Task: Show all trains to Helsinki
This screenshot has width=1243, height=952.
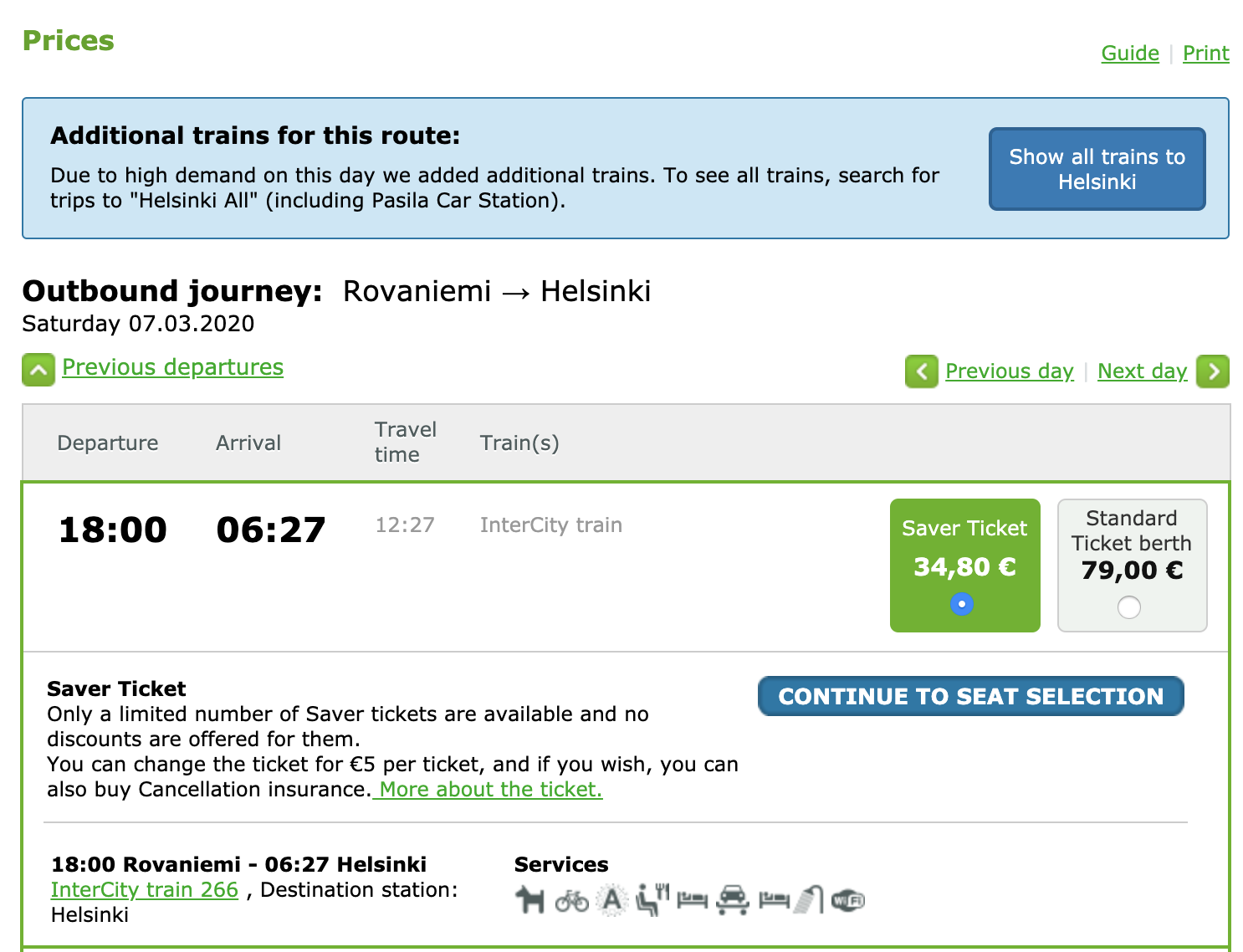Action: point(1097,169)
